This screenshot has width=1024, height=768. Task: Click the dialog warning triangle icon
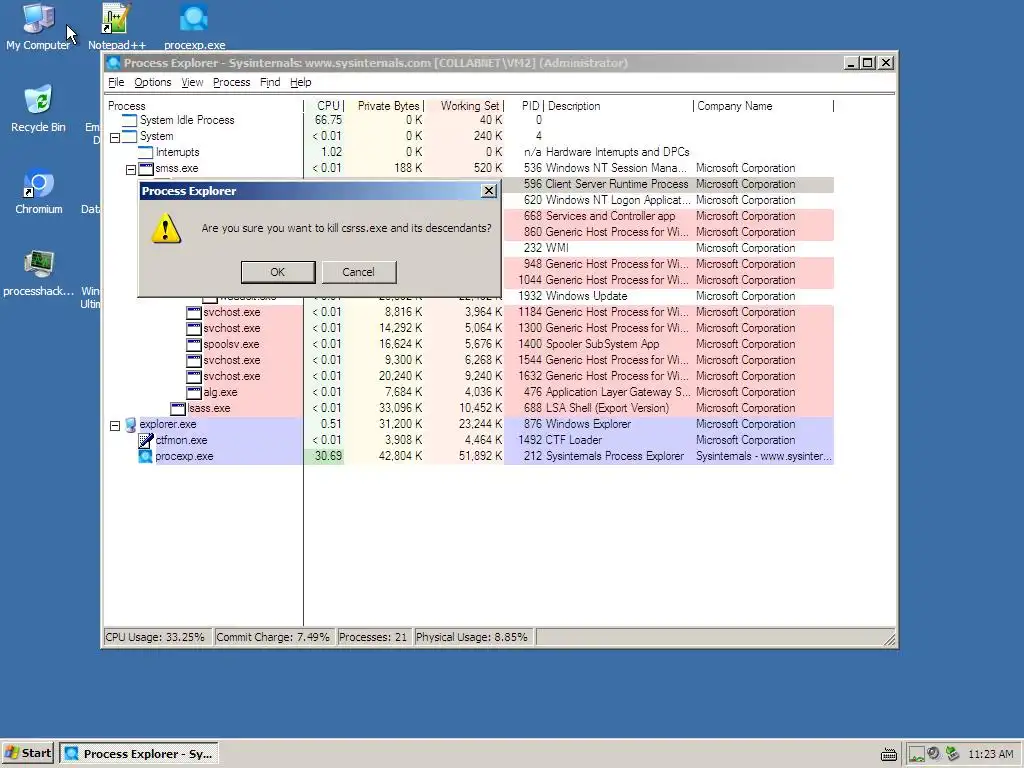tap(166, 229)
